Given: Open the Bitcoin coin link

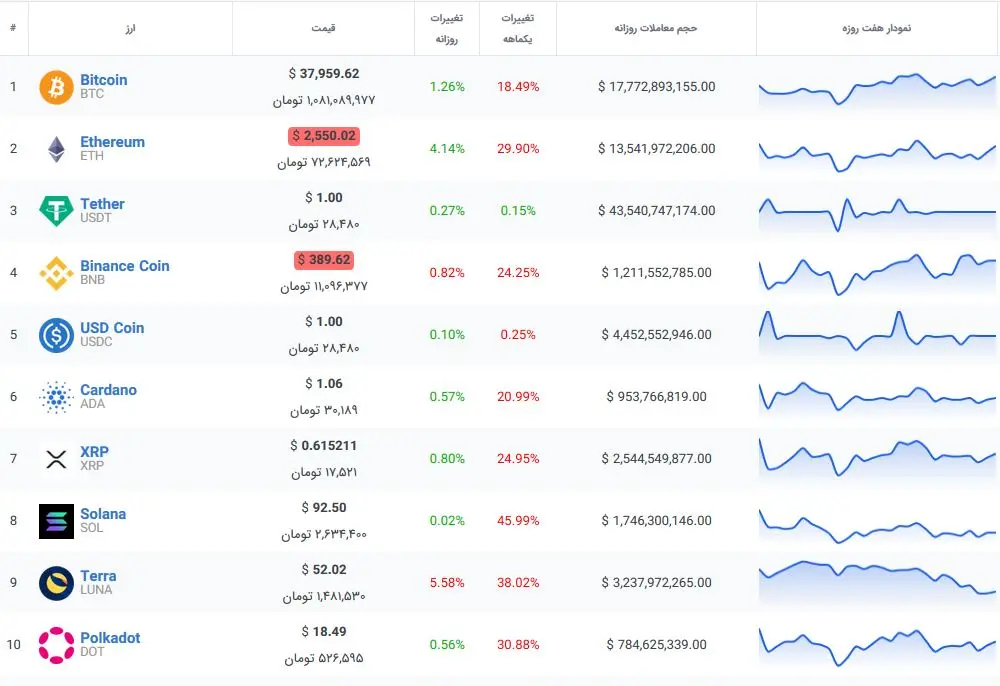Looking at the screenshot, I should (x=103, y=80).
